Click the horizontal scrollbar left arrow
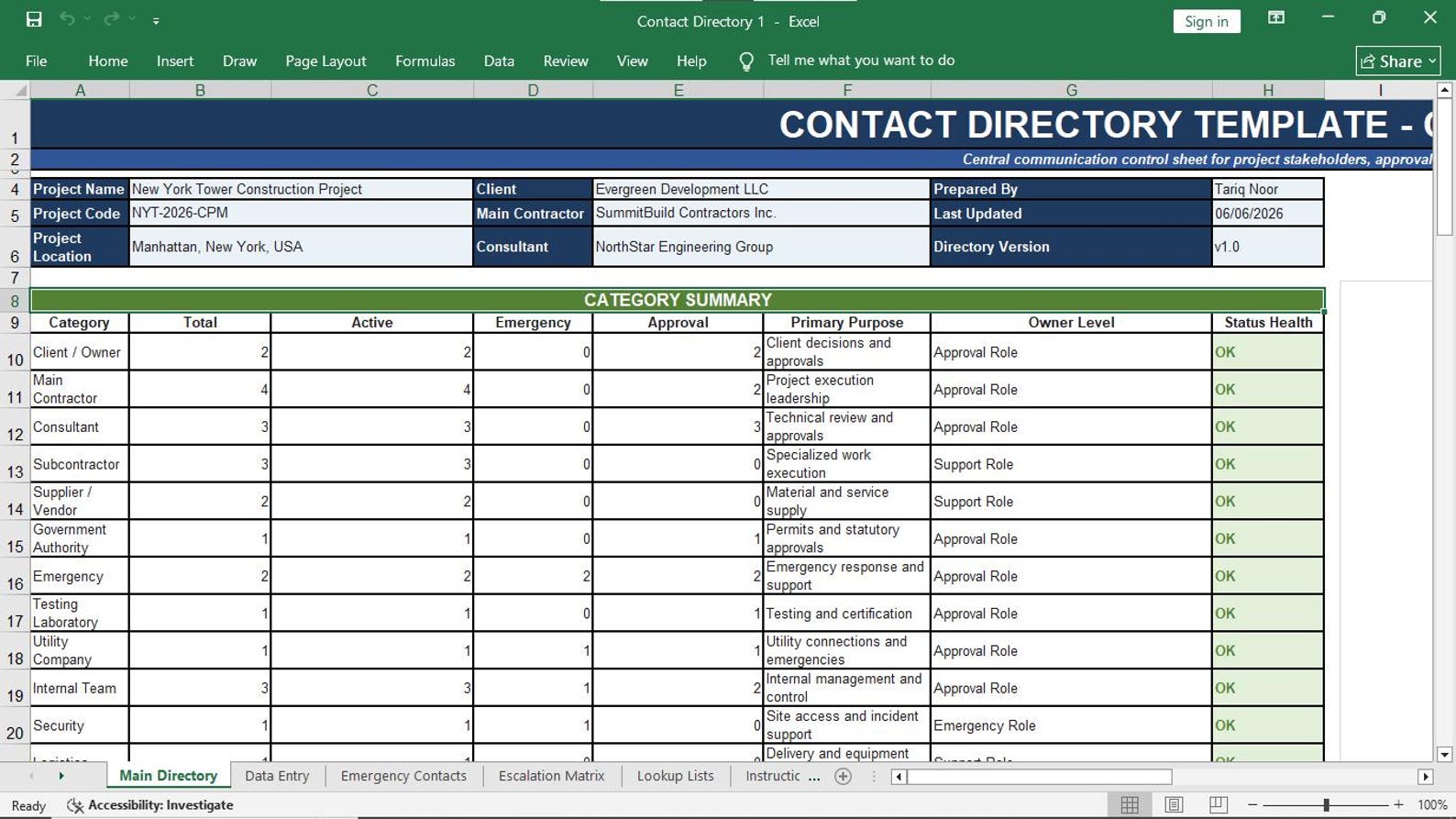The image size is (1456, 819). 899,777
